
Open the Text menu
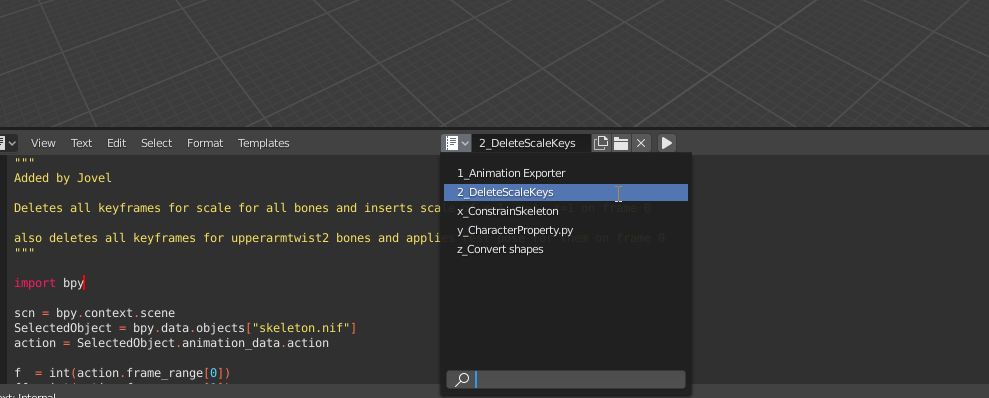[81, 143]
